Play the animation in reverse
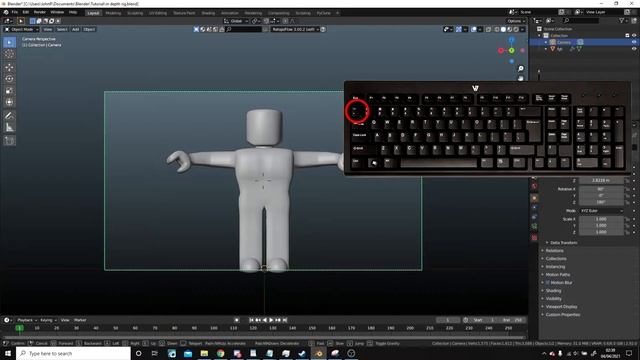The width and height of the screenshot is (640, 360). (265, 320)
